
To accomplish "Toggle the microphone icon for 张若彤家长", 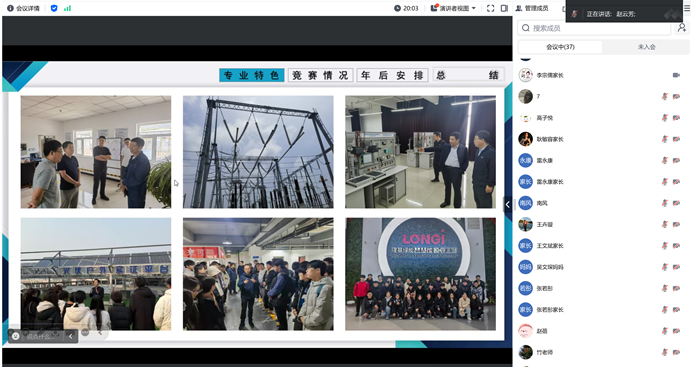I will (665, 309).
